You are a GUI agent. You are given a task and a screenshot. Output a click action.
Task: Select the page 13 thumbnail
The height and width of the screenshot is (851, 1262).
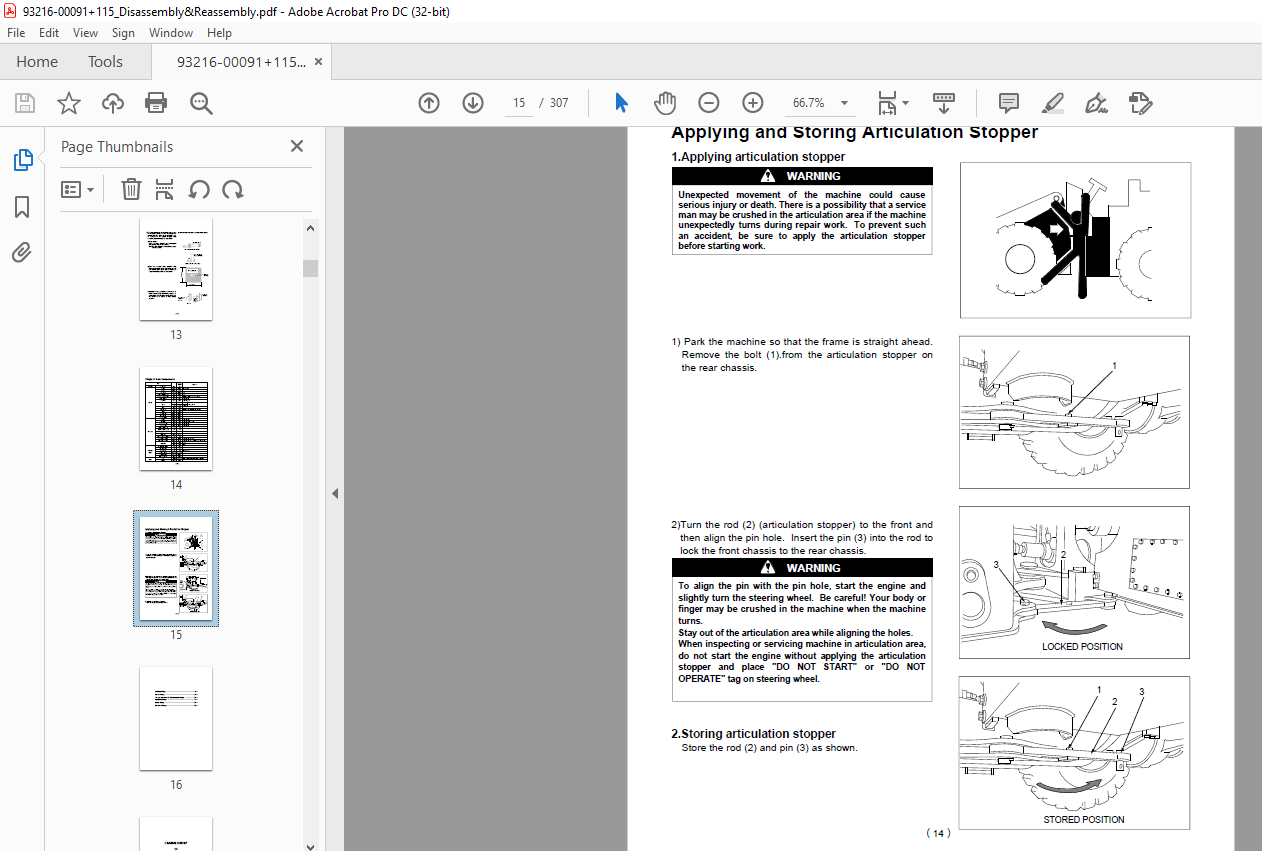(x=176, y=270)
